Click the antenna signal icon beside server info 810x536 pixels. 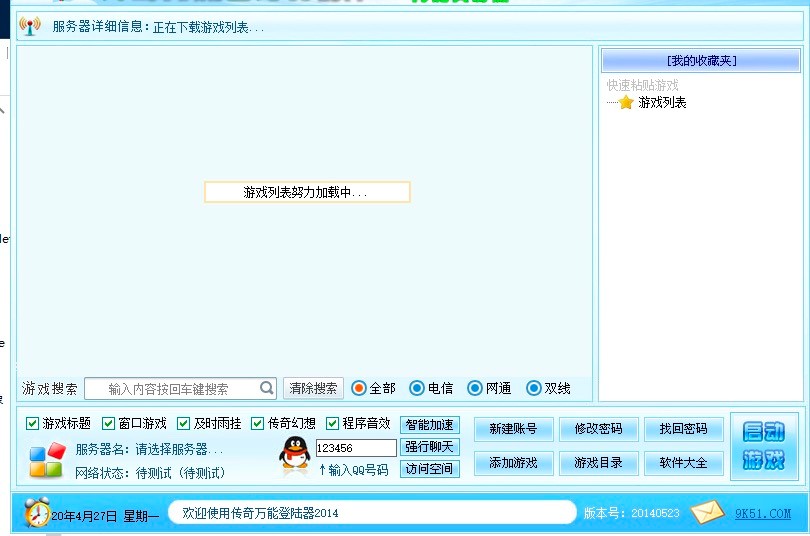[x=30, y=26]
